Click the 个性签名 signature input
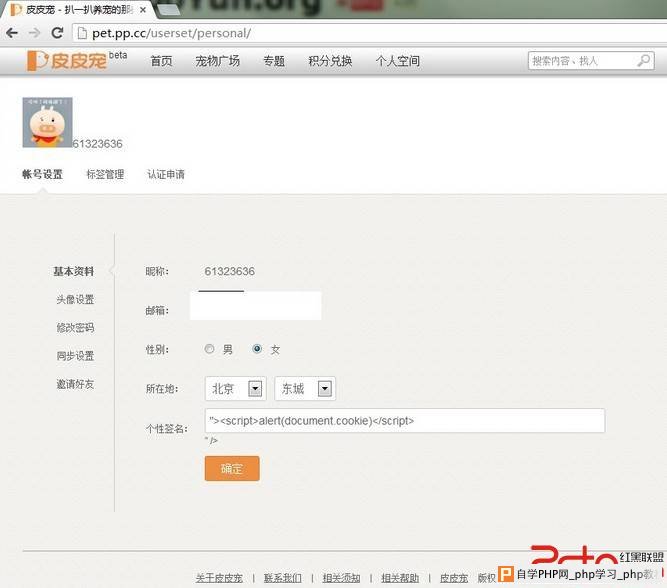 click(405, 421)
